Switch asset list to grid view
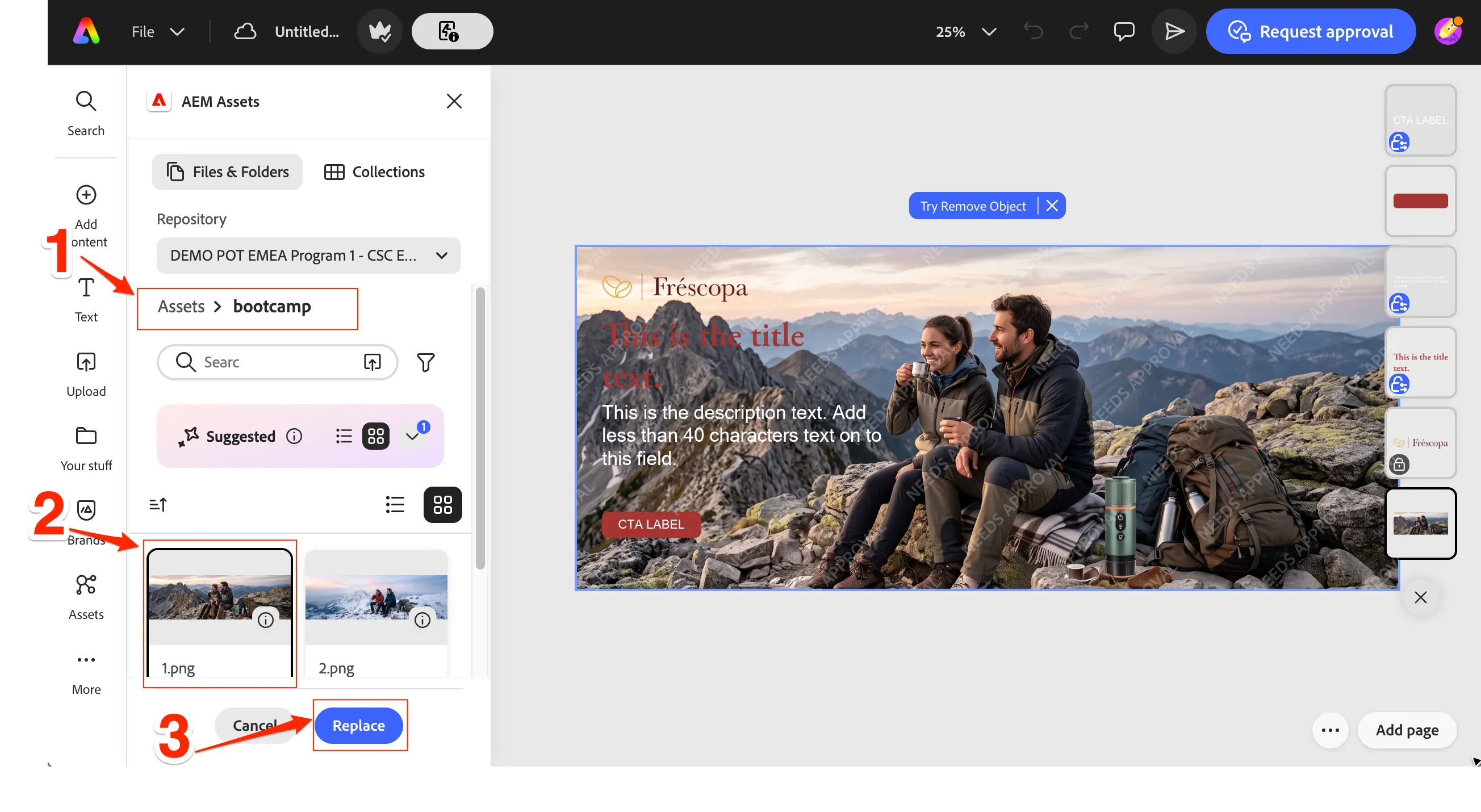Image resolution: width=1481 pixels, height=812 pixels. pyautogui.click(x=442, y=504)
